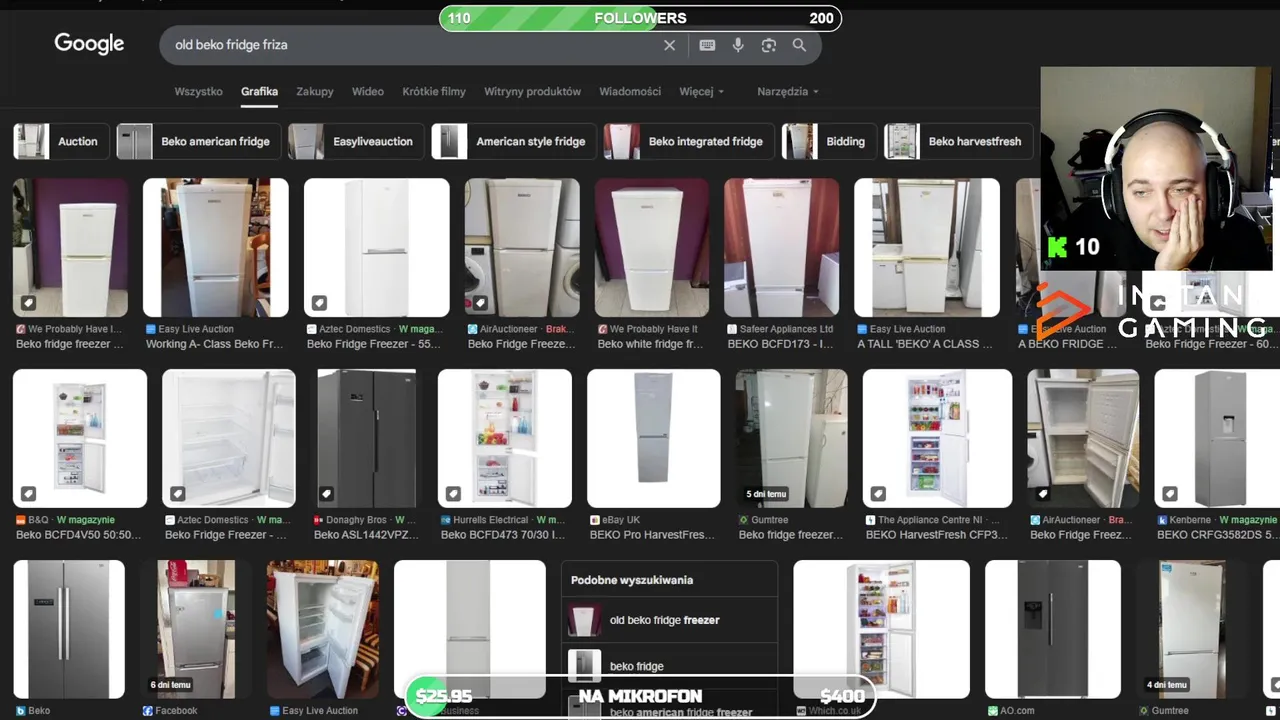Image resolution: width=1280 pixels, height=720 pixels.
Task: Click the tag icon on Kenberne fridge image
Action: pos(1169,493)
